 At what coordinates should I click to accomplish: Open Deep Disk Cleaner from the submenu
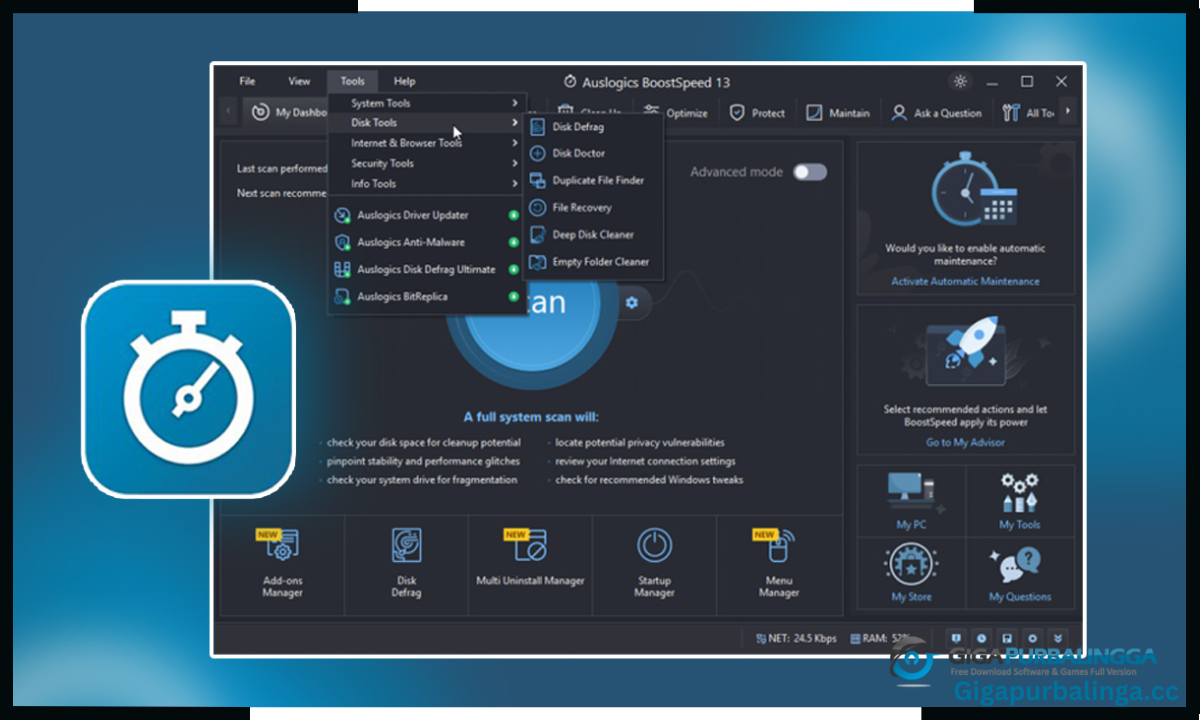coord(592,235)
